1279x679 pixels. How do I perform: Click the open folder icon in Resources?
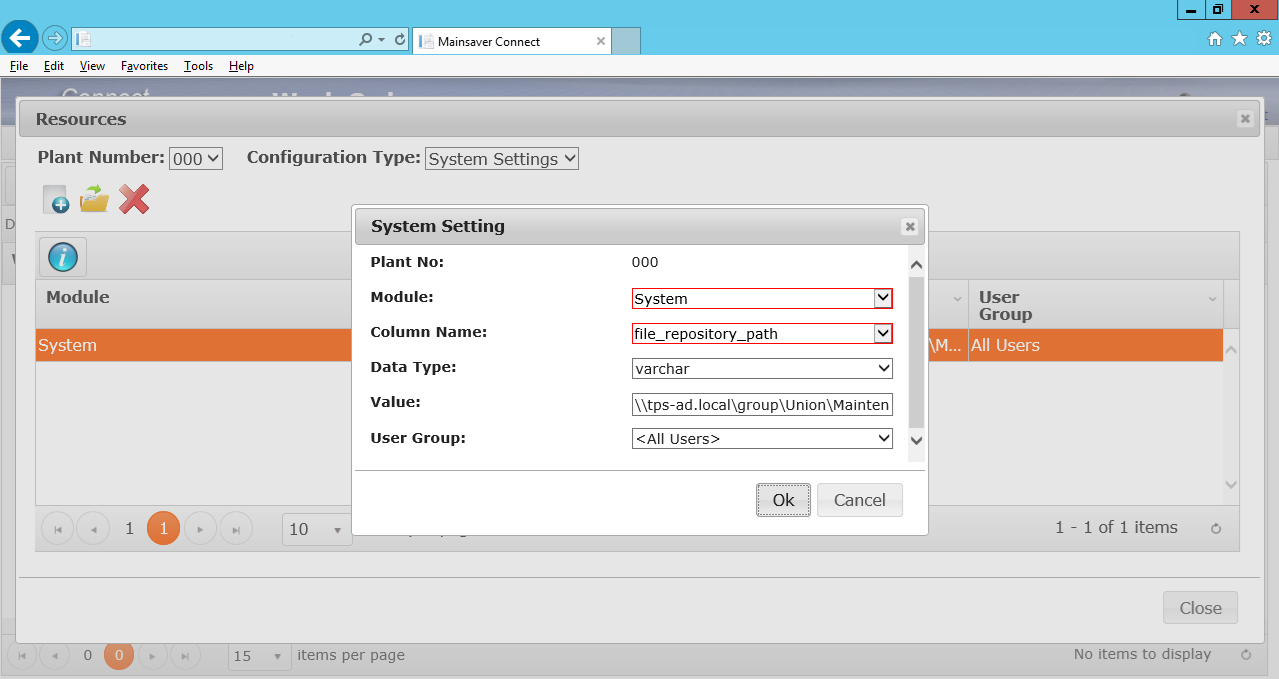[x=95, y=198]
